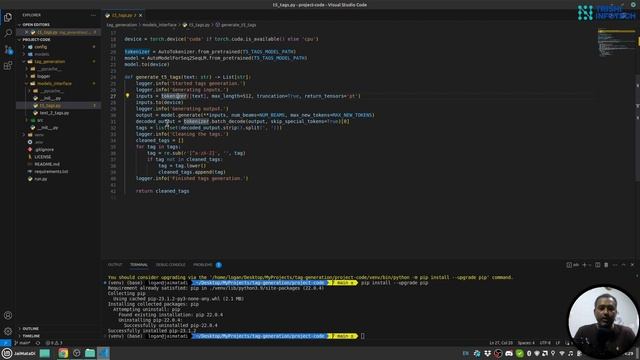The height and width of the screenshot is (360, 640).
Task: Click the kill terminal trash icon
Action: coord(606,265)
